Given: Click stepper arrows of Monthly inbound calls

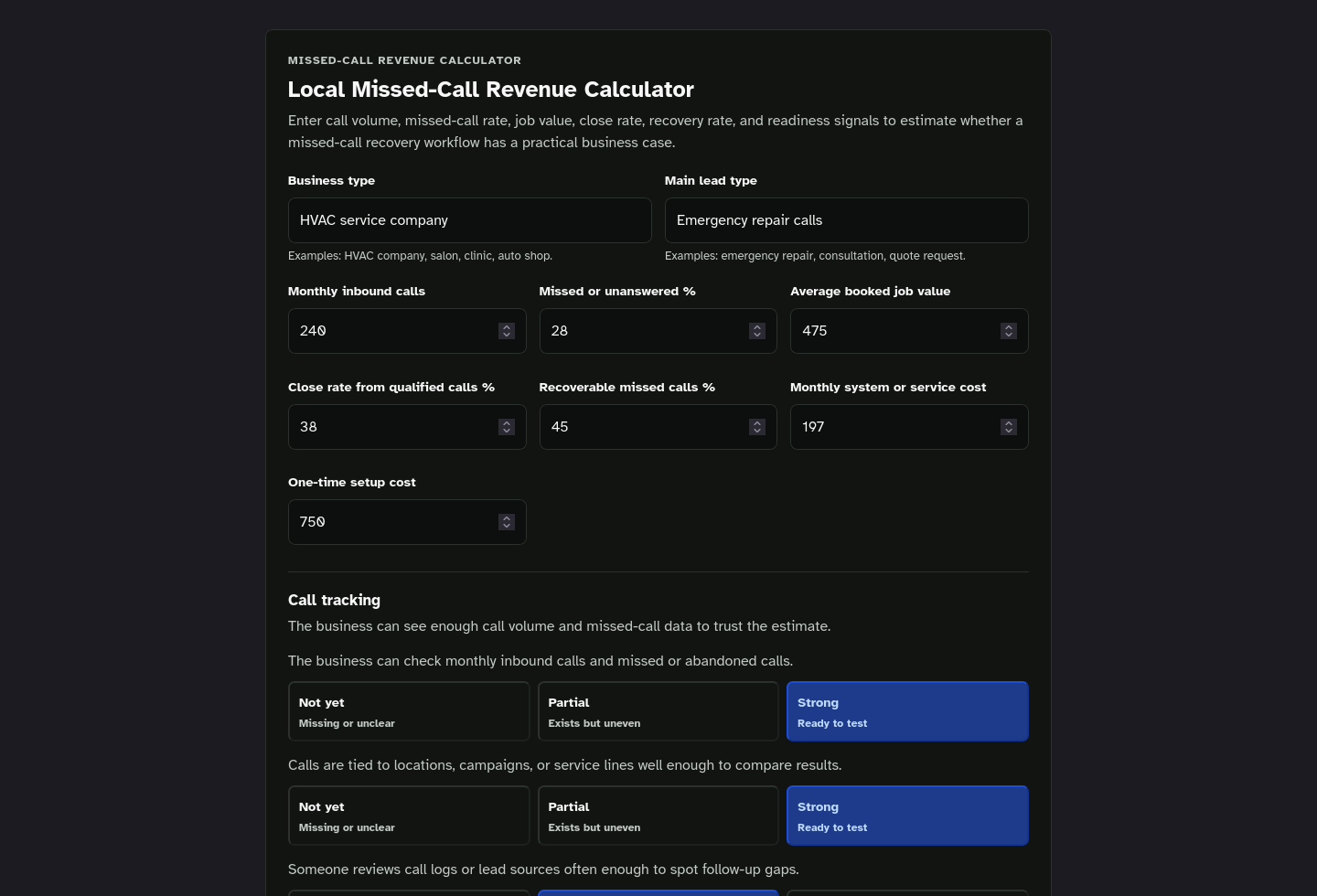Looking at the screenshot, I should pyautogui.click(x=507, y=331).
